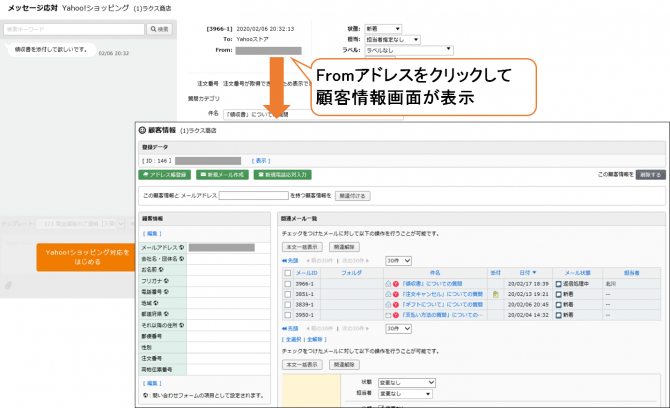Click the 全解除 link under the mail table
The width and height of the screenshot is (670, 408).
(314, 340)
